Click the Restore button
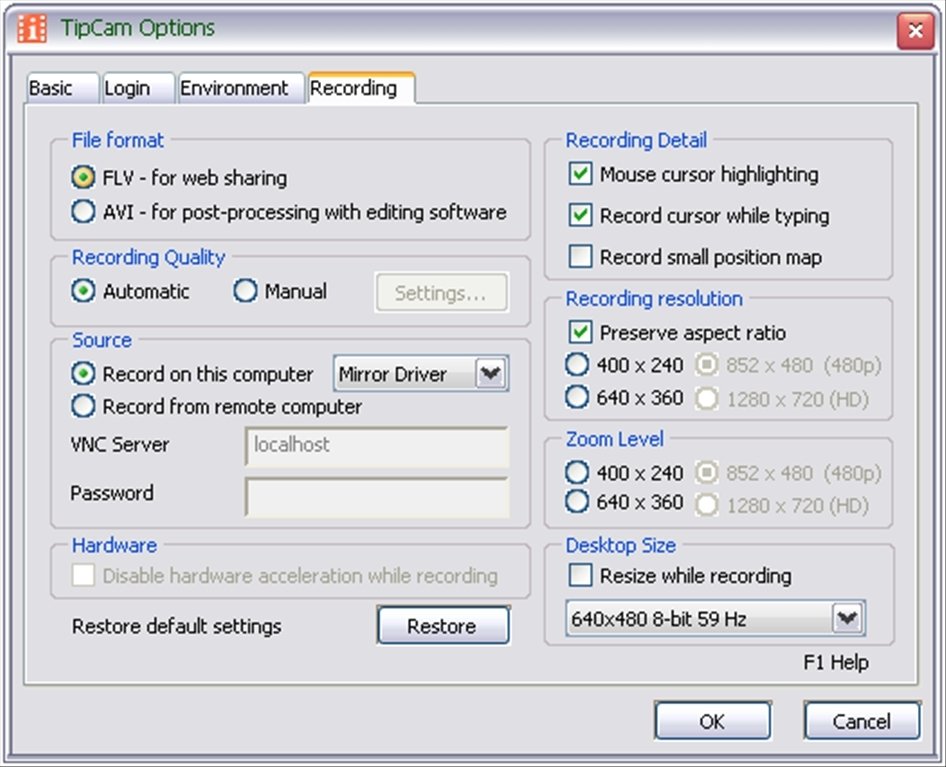The height and width of the screenshot is (767, 946). click(x=443, y=625)
